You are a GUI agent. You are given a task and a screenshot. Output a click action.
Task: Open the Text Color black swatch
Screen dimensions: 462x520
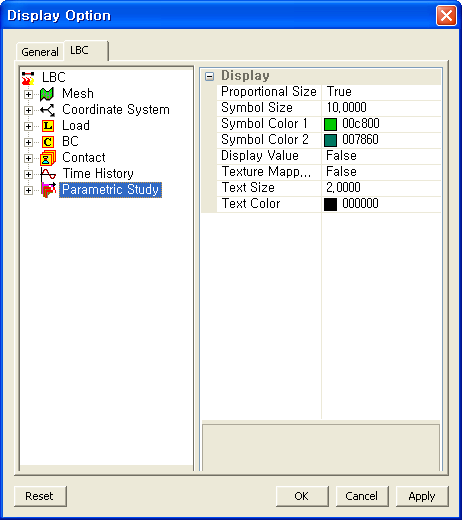click(x=330, y=204)
